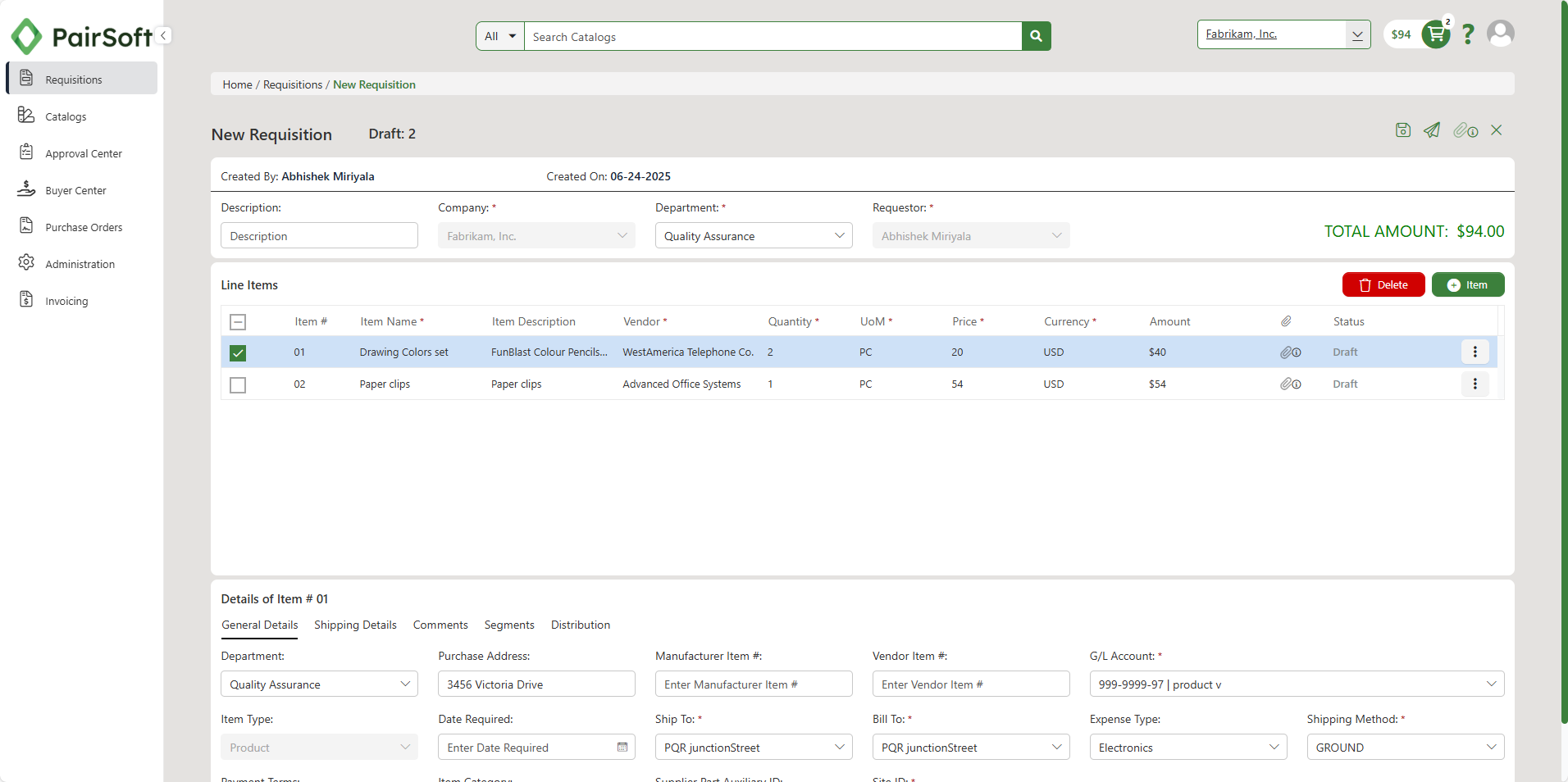Switch to Comments tab
The width and height of the screenshot is (1568, 782).
click(440, 625)
